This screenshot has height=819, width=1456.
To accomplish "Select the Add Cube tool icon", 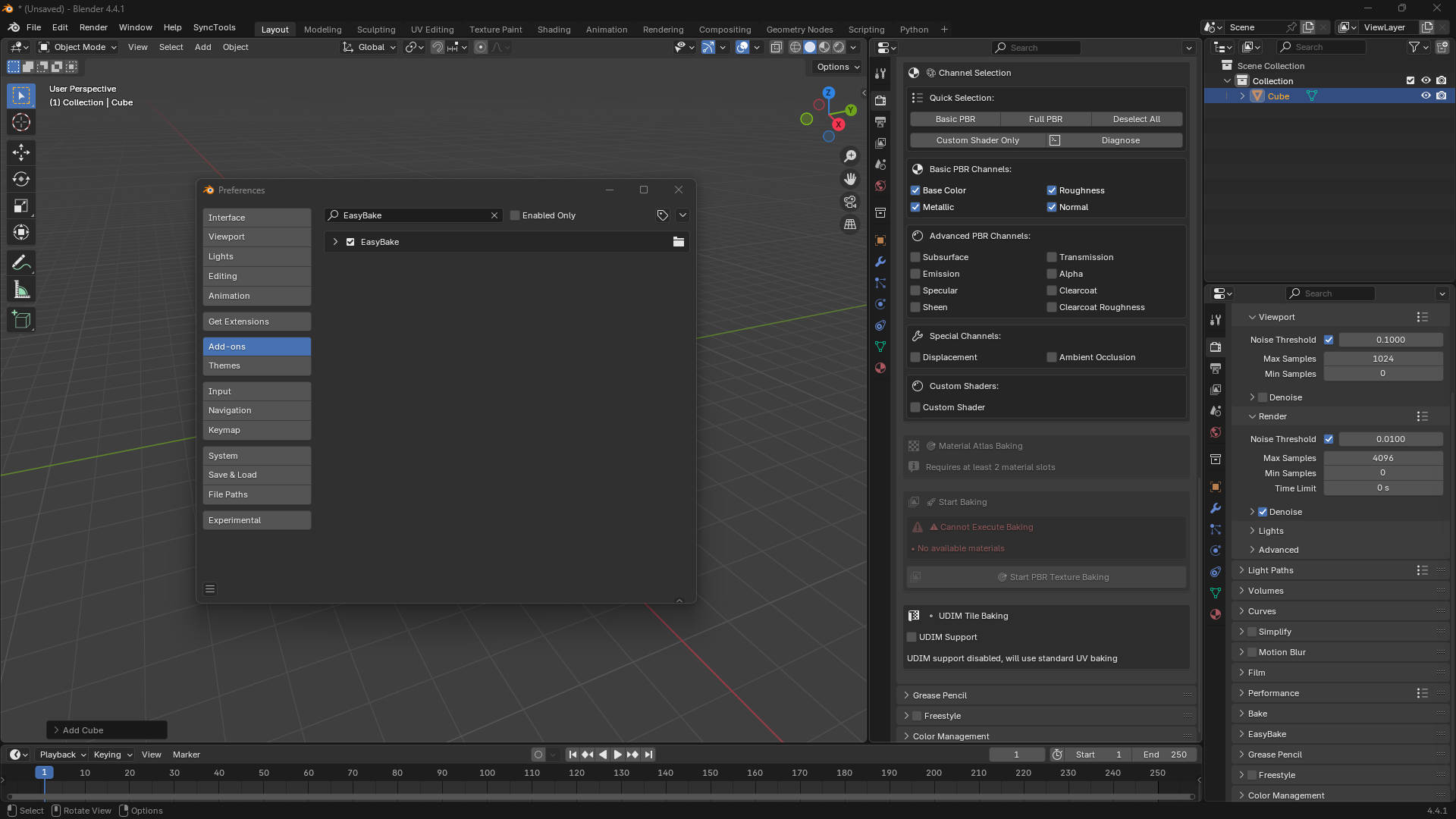I will coord(21,320).
